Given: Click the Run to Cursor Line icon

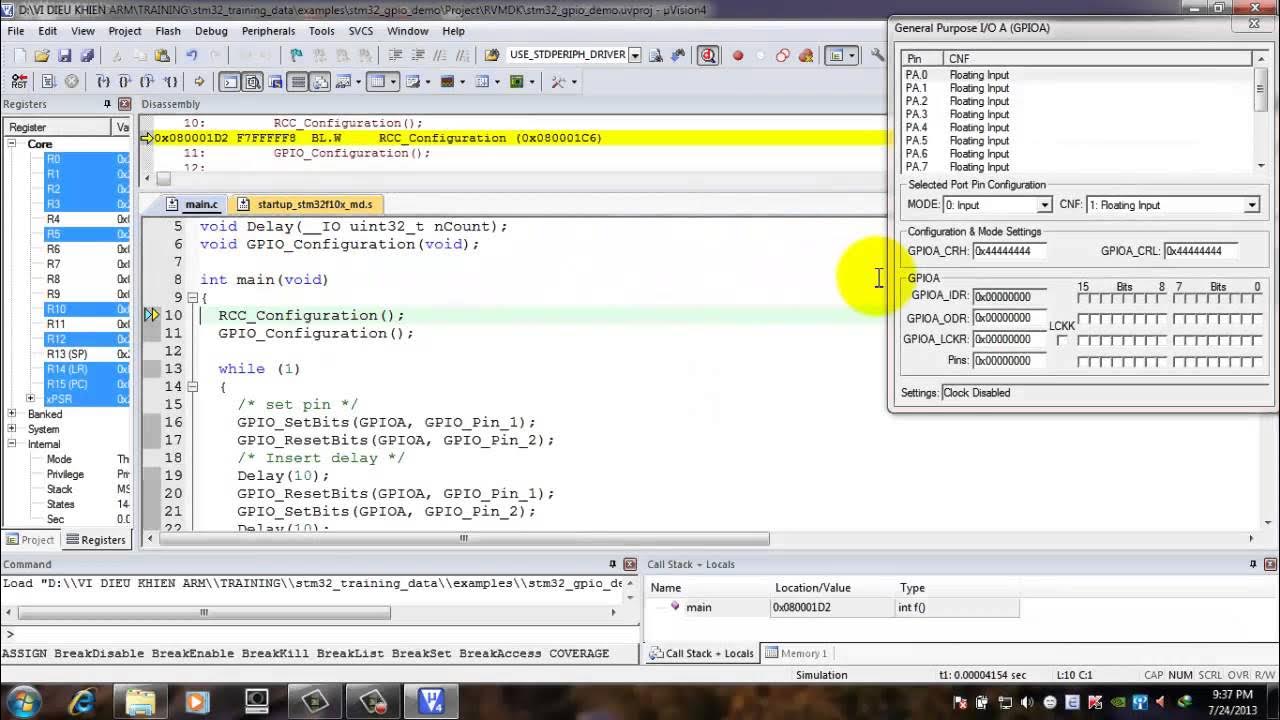Looking at the screenshot, I should point(170,82).
